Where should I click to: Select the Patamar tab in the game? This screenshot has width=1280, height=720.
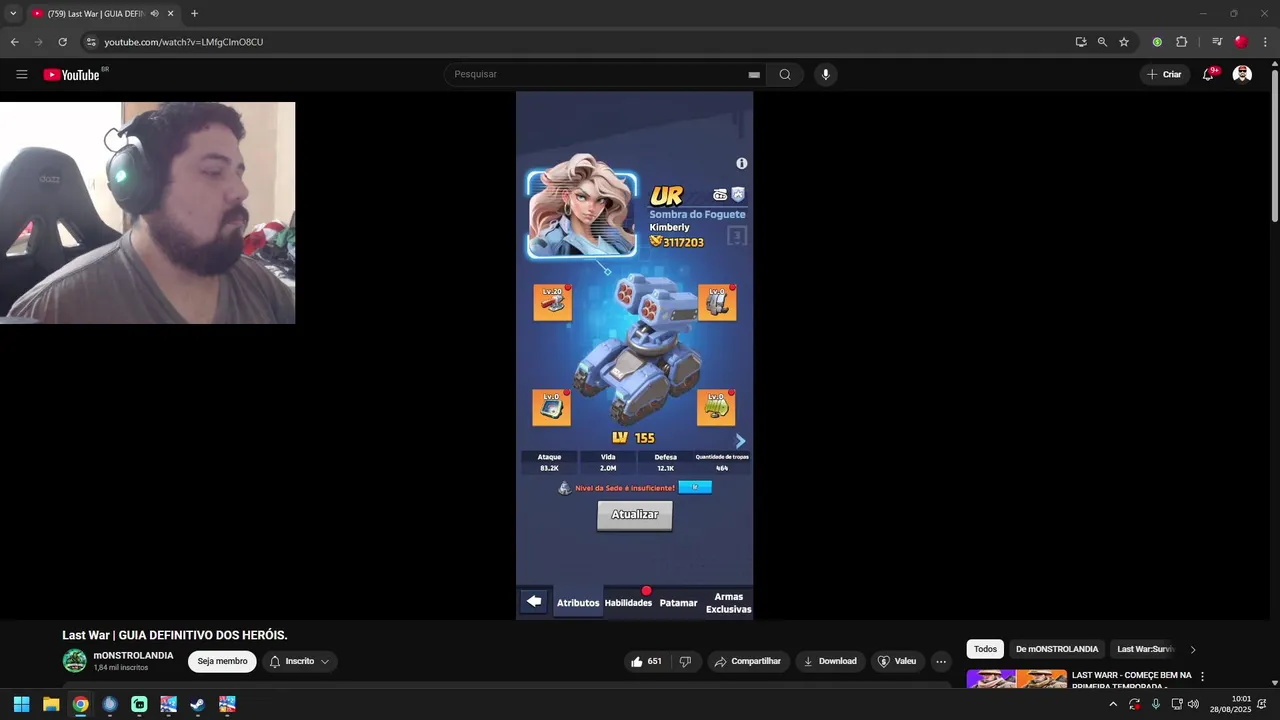(x=678, y=603)
